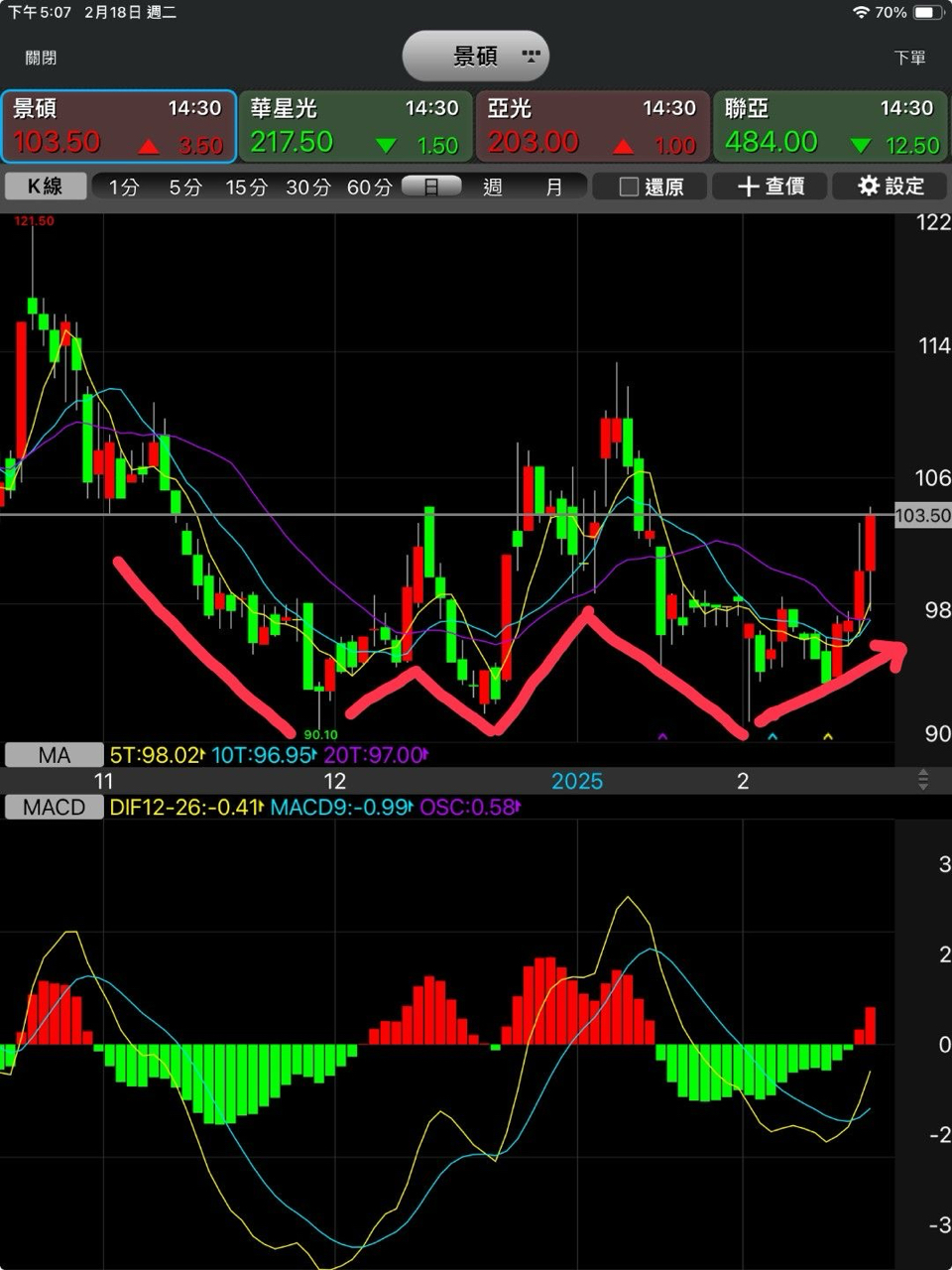Open the MACD indicator selector
Image resolution: width=952 pixels, height=1270 pixels.
(54, 807)
